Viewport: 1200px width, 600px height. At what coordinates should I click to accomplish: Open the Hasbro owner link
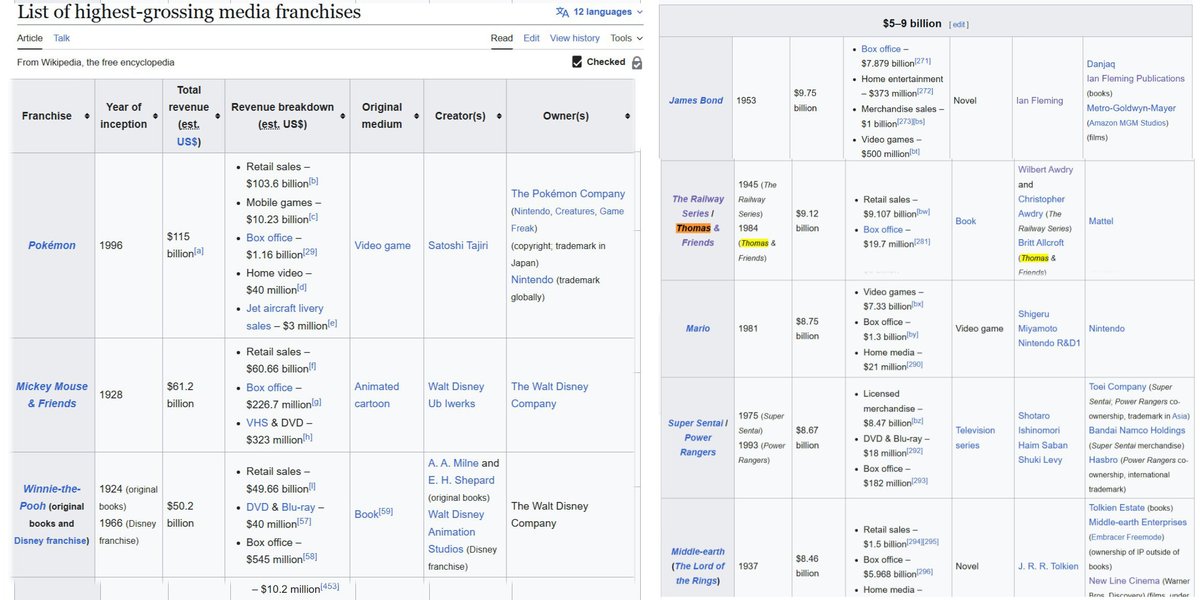coord(1104,459)
